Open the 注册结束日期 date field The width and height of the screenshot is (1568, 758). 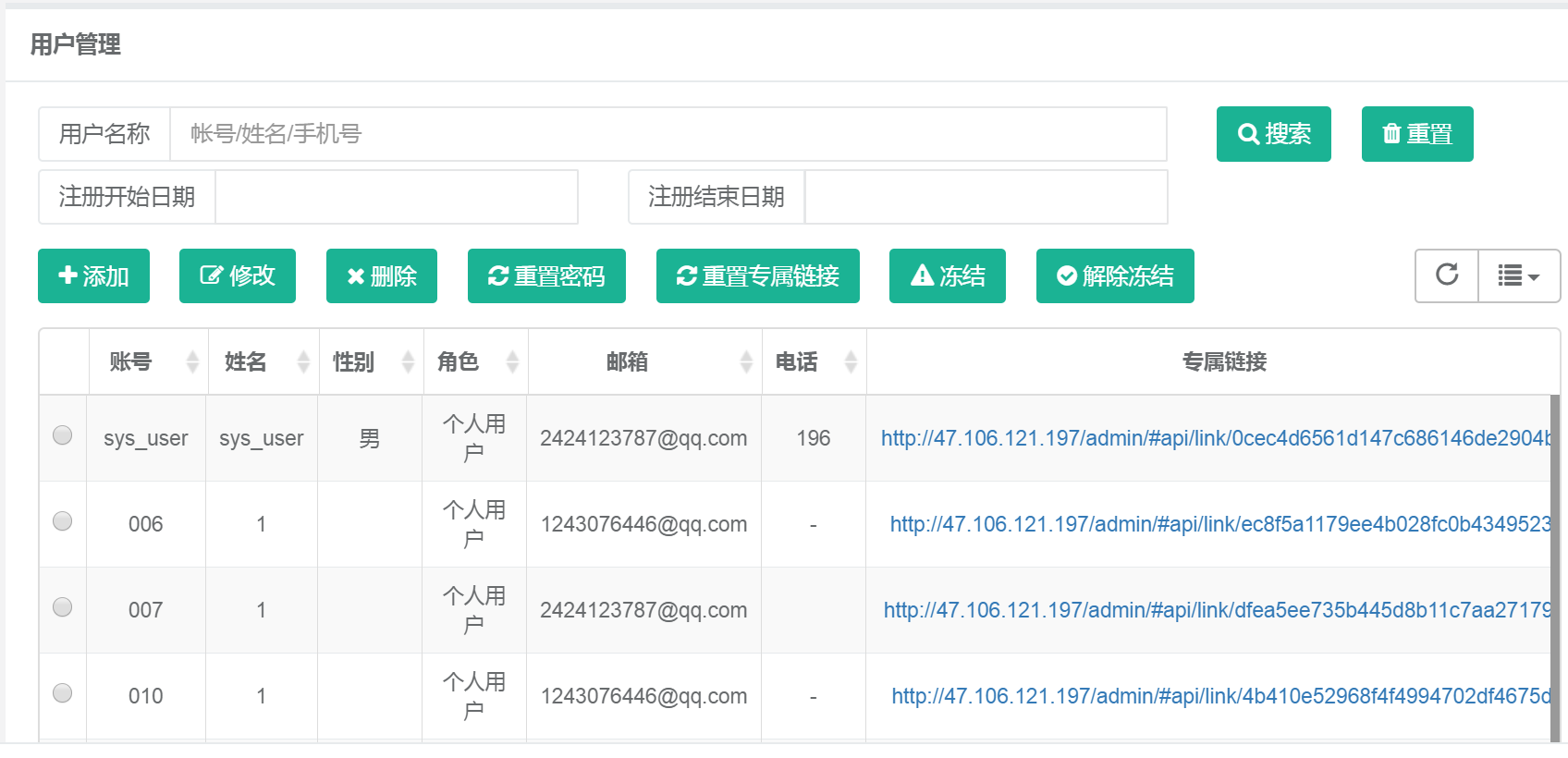986,197
